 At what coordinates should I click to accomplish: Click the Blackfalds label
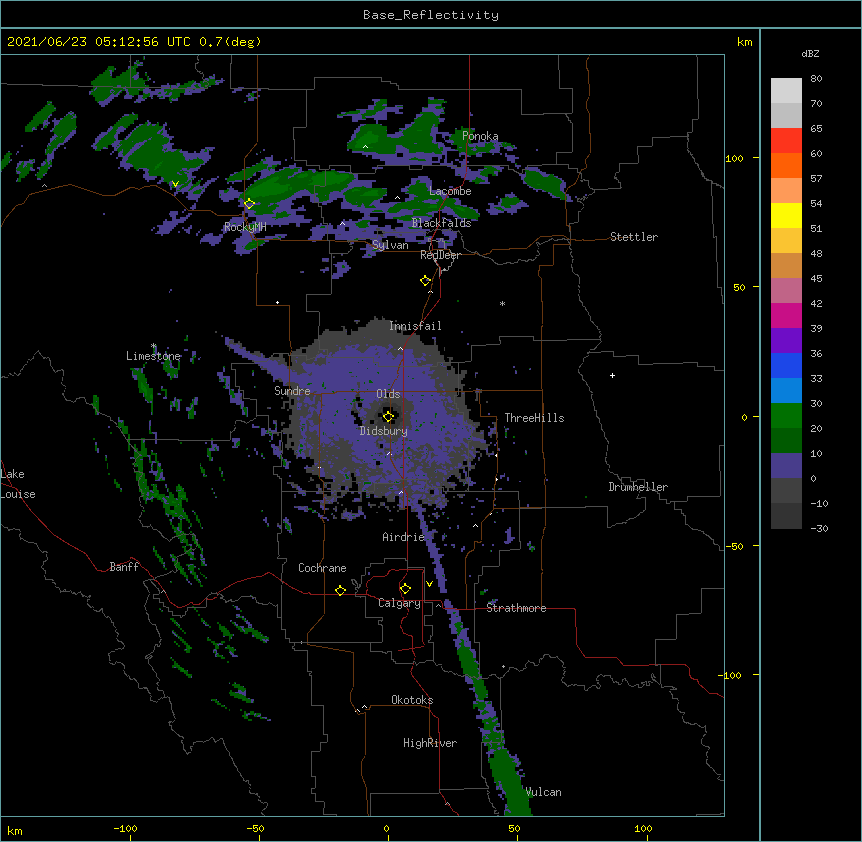pos(441,223)
